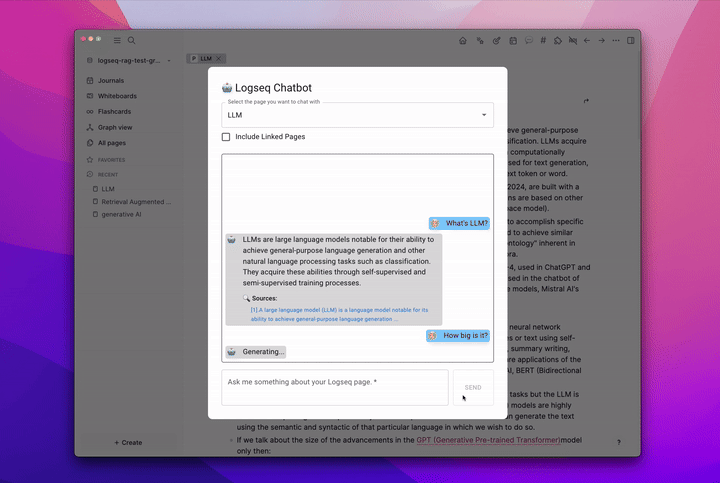Click the chatbot answer text about LLMs

[338, 261]
